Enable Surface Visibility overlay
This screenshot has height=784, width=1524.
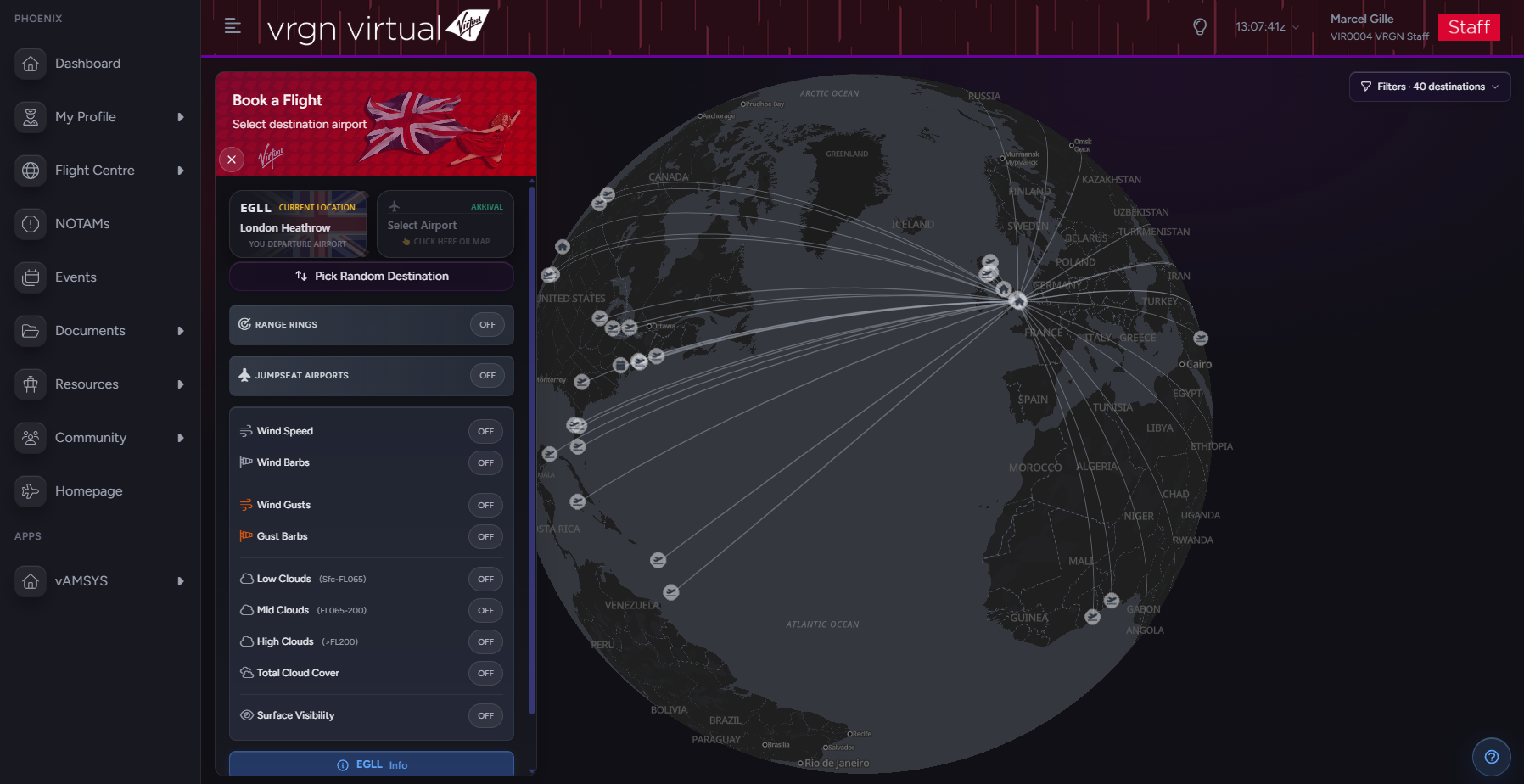(x=485, y=716)
